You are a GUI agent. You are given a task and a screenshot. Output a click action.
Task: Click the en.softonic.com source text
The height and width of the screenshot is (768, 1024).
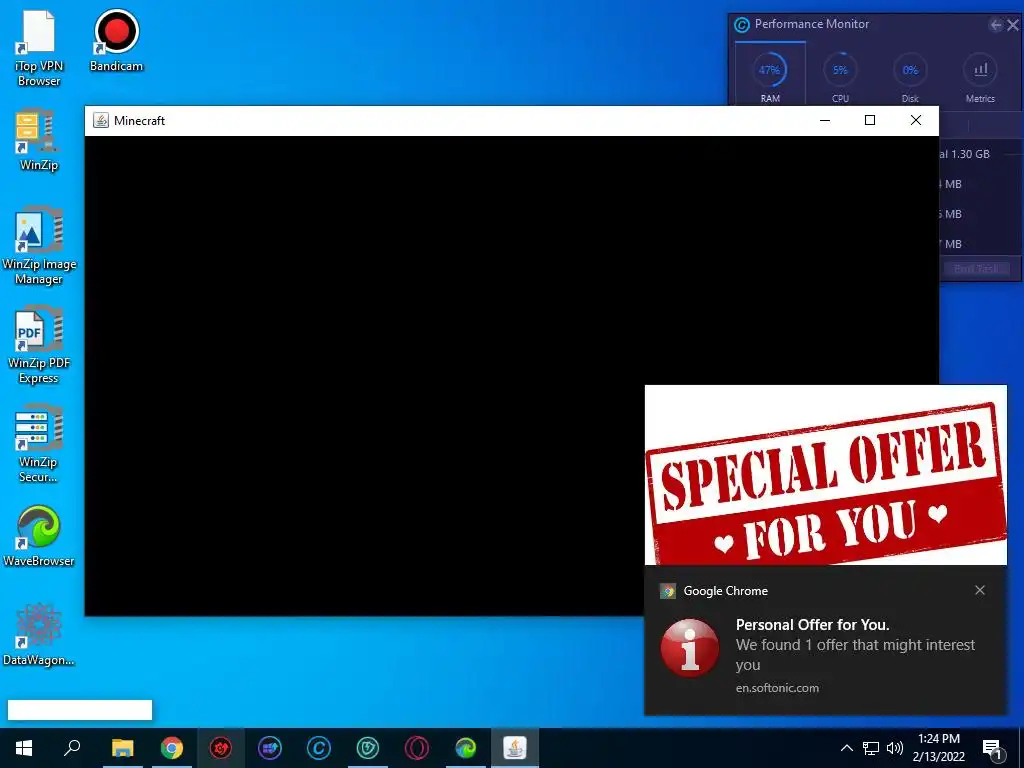pos(777,688)
